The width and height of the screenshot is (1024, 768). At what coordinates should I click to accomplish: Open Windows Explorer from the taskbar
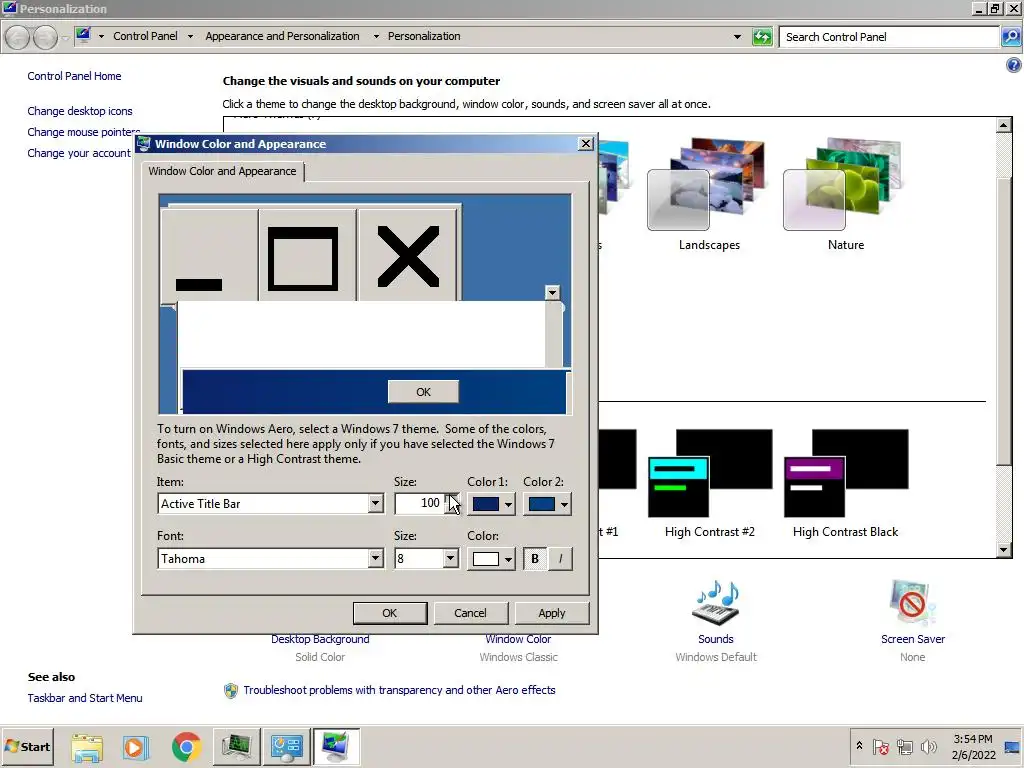[87, 746]
